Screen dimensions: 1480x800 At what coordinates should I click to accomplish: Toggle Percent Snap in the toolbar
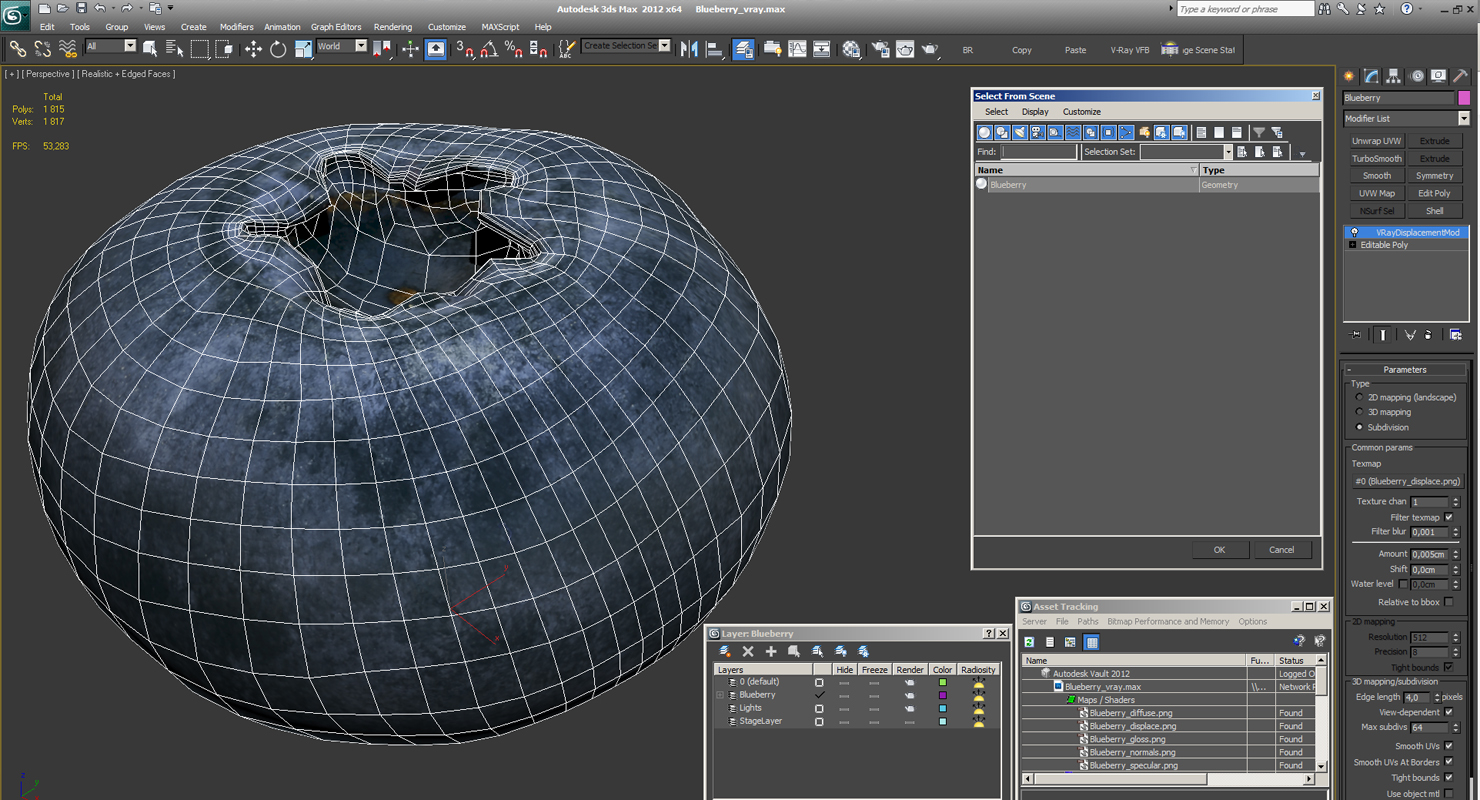pyautogui.click(x=513, y=48)
